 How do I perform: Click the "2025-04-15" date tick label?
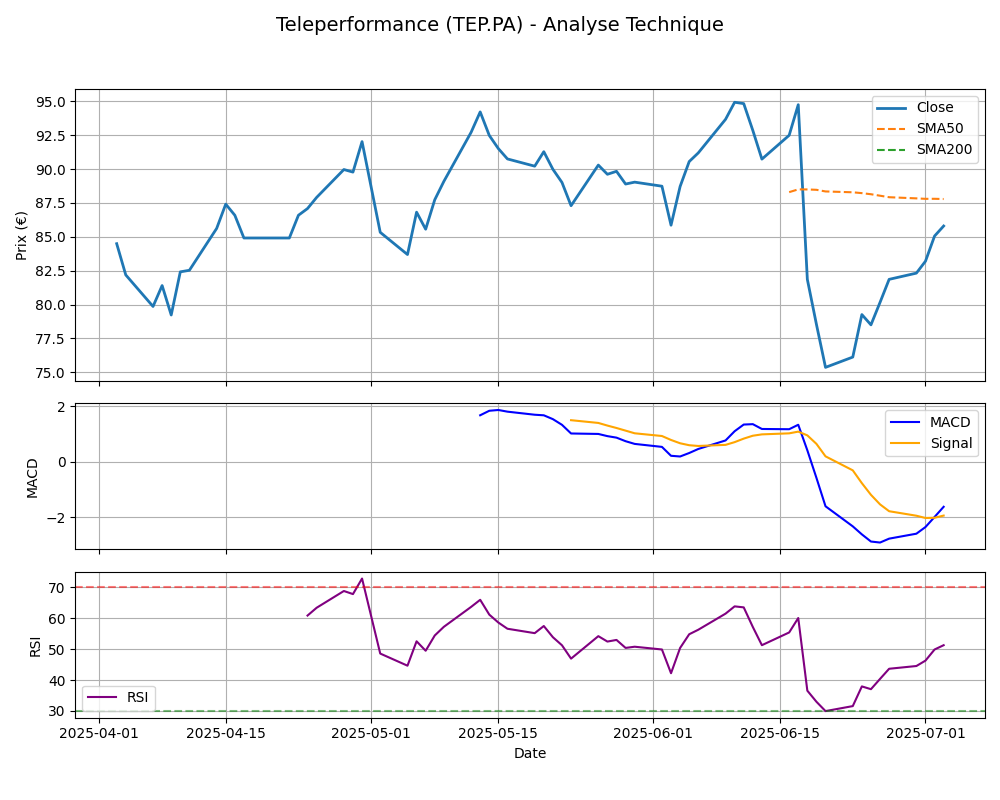pos(226,733)
